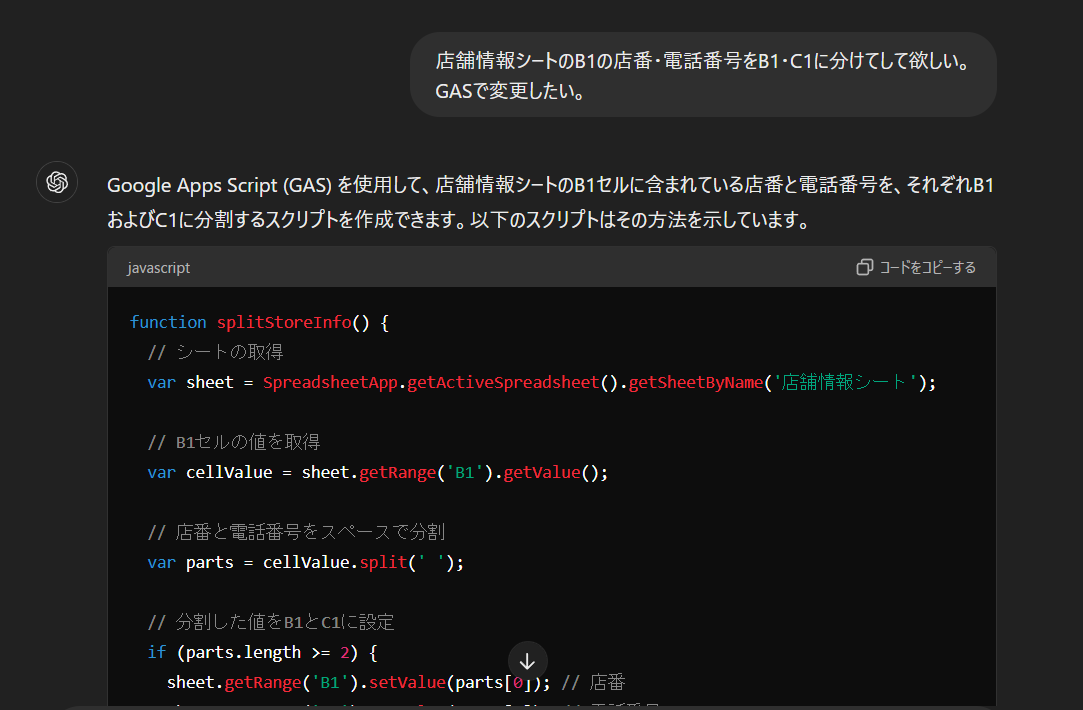Click the comment '// シートの取得'
This screenshot has width=1083, height=710.
coord(215,352)
